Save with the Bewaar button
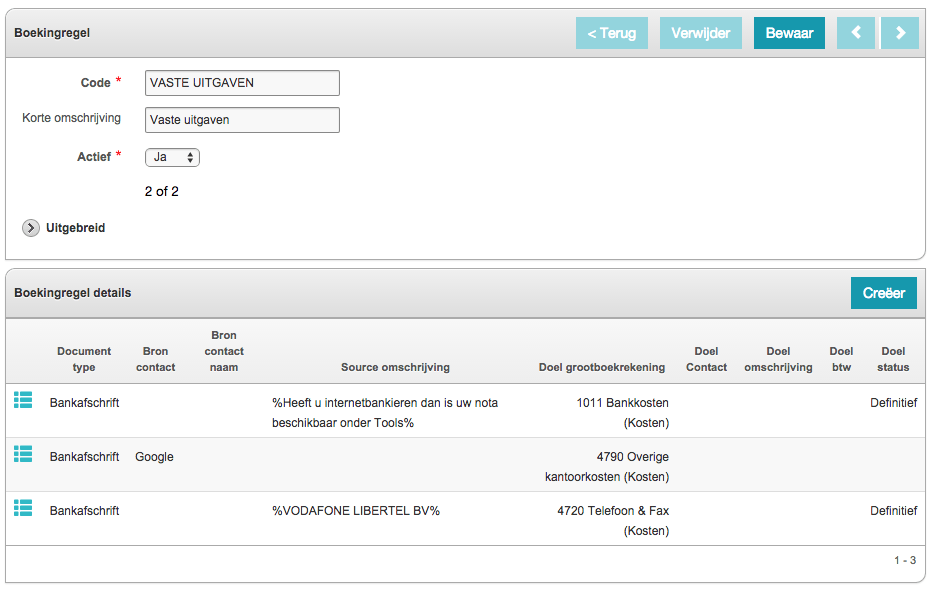The image size is (933, 589). click(789, 33)
